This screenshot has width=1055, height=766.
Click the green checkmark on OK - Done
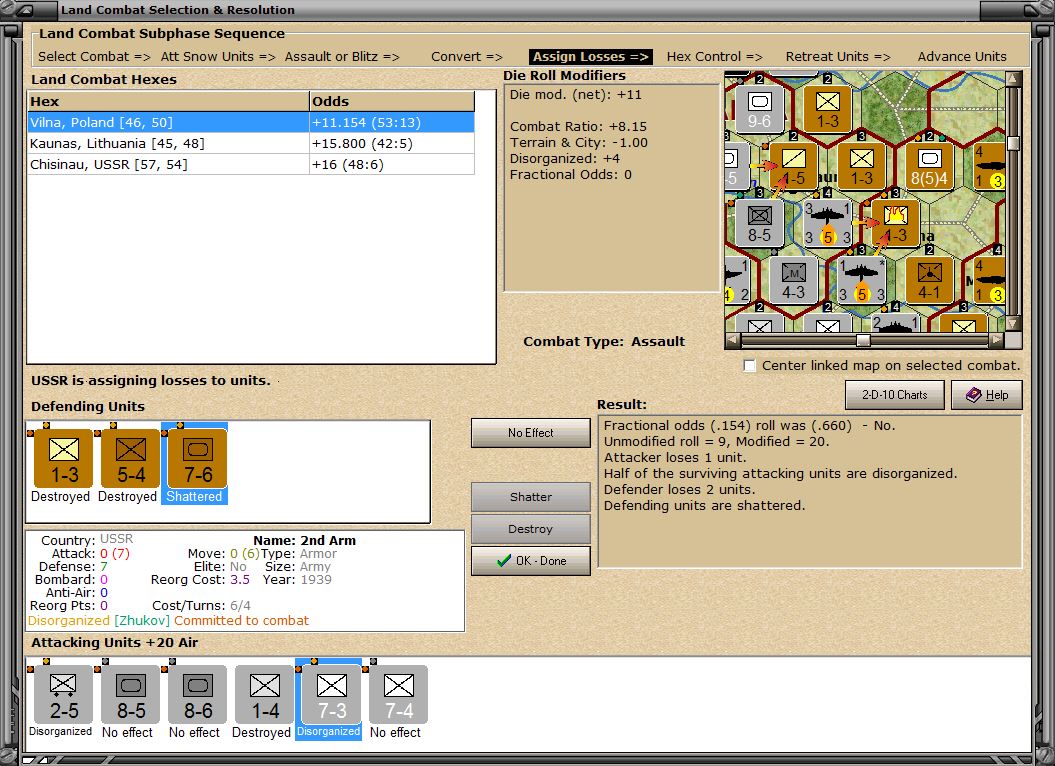pos(503,561)
